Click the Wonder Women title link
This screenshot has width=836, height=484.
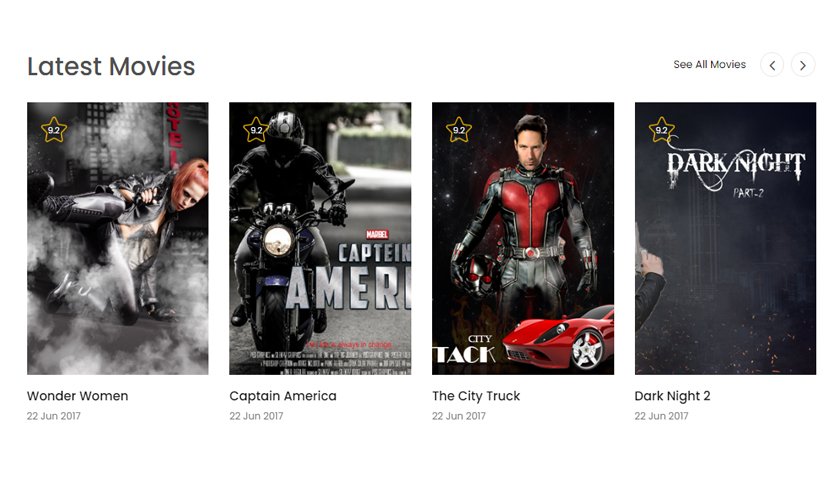pyautogui.click(x=77, y=396)
